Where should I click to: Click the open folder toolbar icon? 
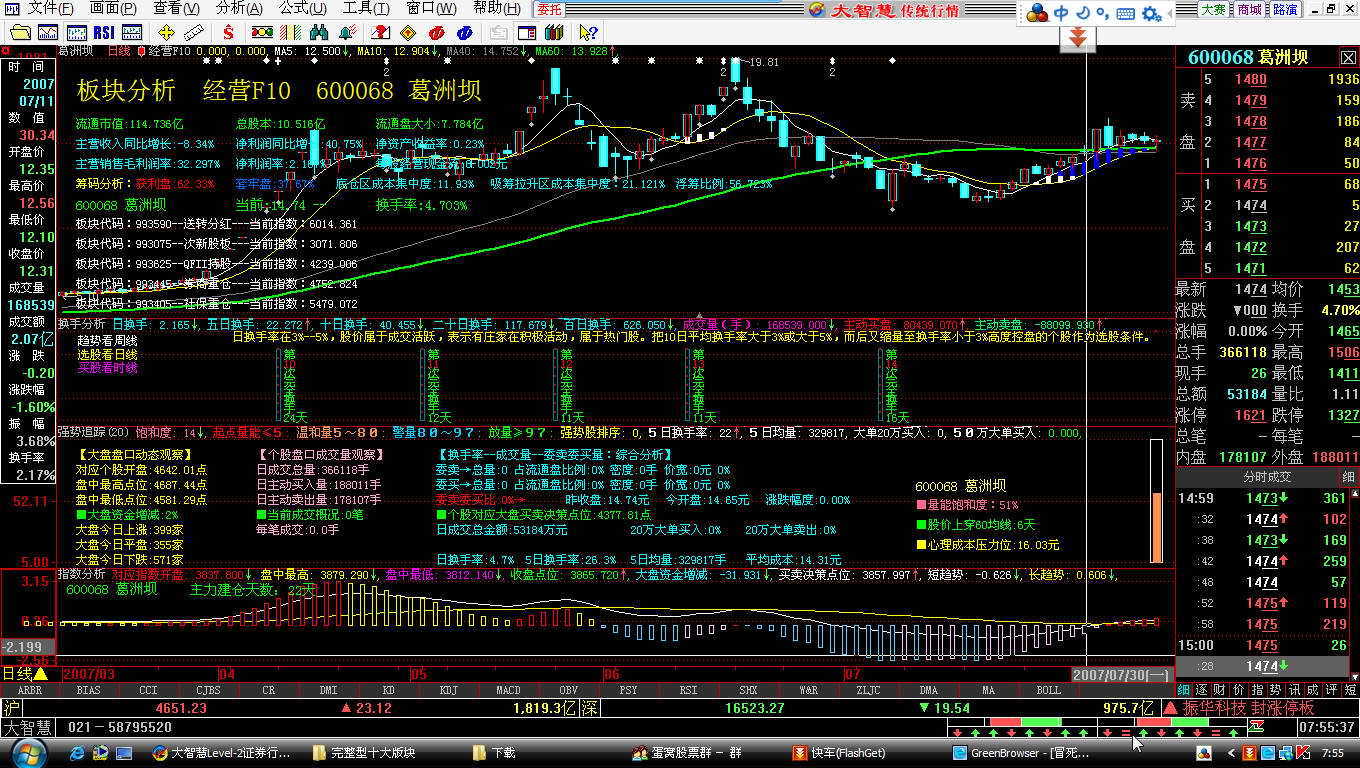[21, 33]
